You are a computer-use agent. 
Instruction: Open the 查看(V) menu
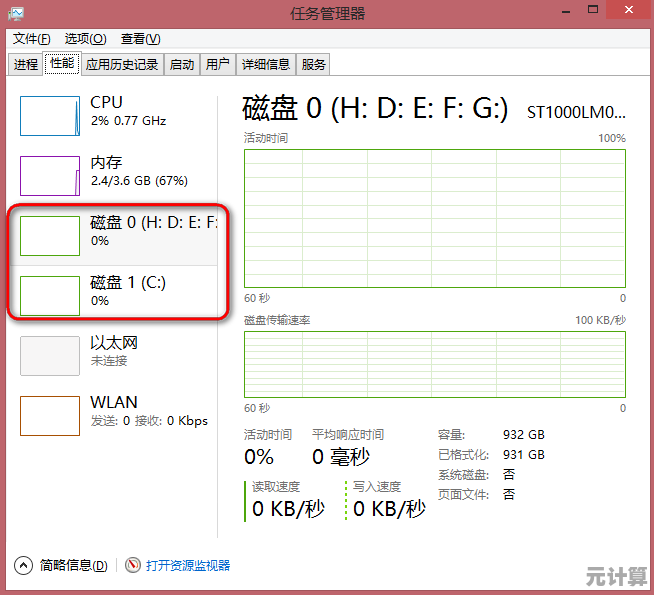click(141, 39)
